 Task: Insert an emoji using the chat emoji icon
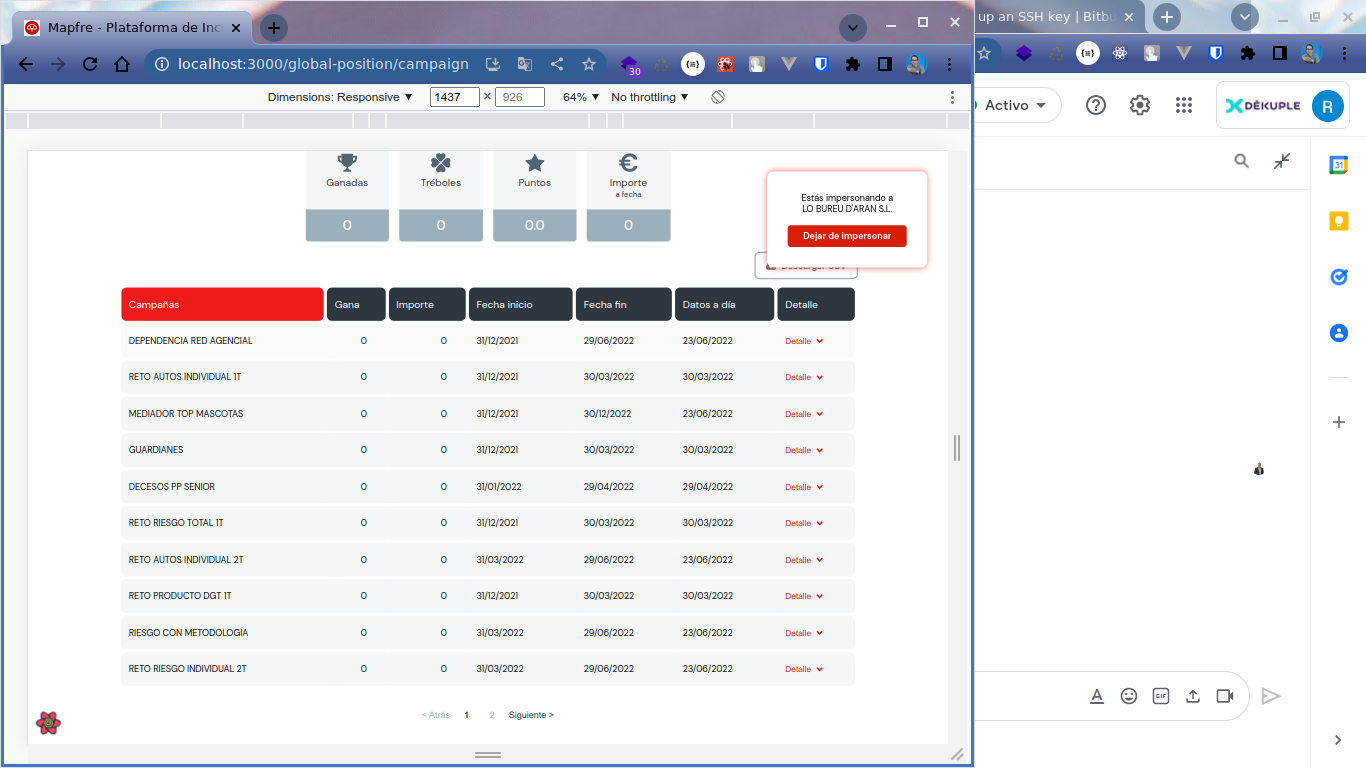coord(1129,695)
